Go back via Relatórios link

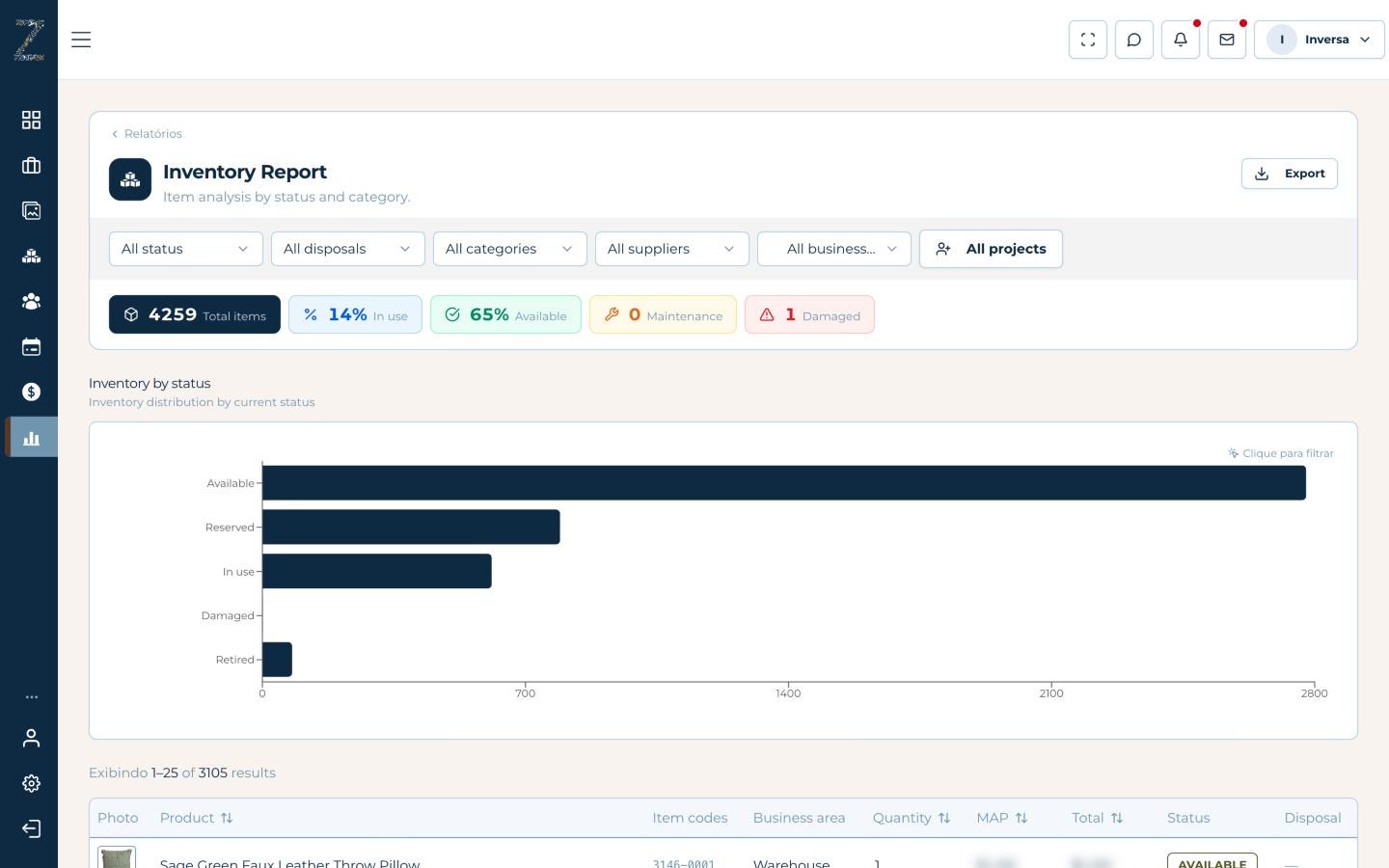(147, 133)
